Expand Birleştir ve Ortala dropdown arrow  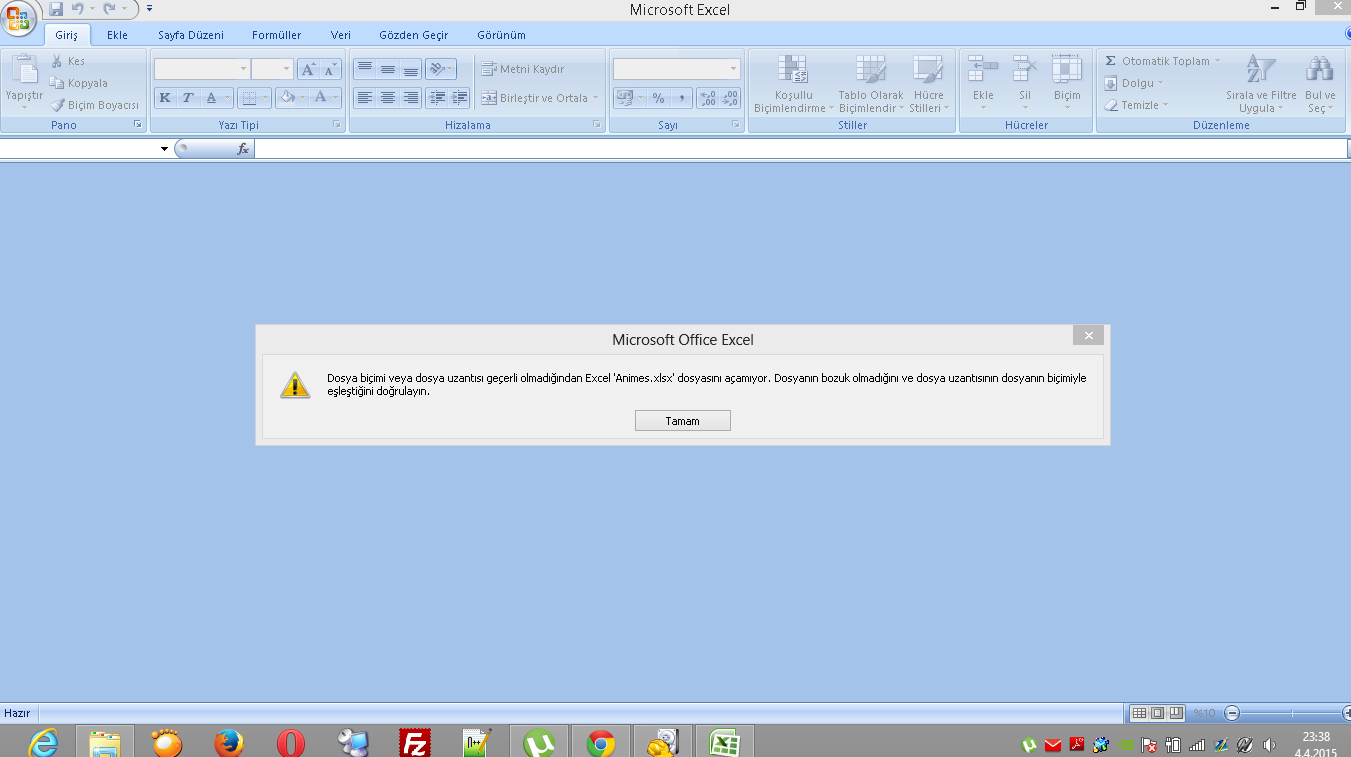595,98
